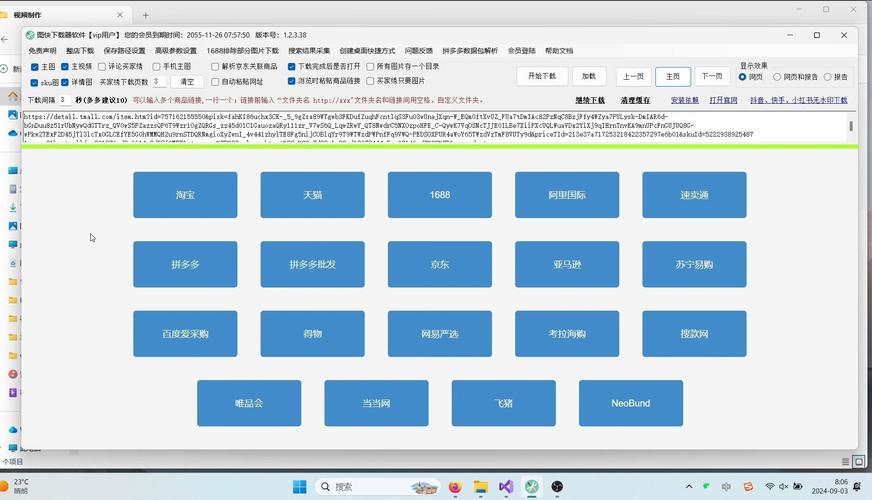This screenshot has width=872, height=500.
Task: Toggle 浏览时粘贴商品链接 checkbox
Action: 291,81
